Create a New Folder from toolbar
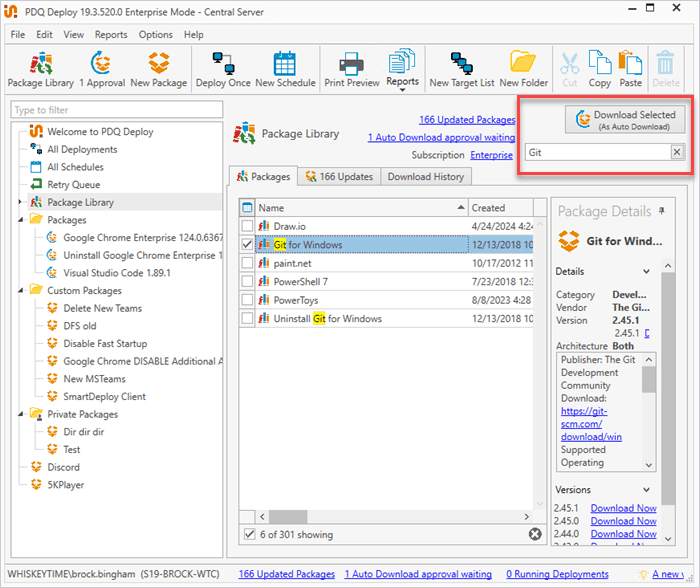Viewport: 700px width, 588px height. click(x=524, y=70)
